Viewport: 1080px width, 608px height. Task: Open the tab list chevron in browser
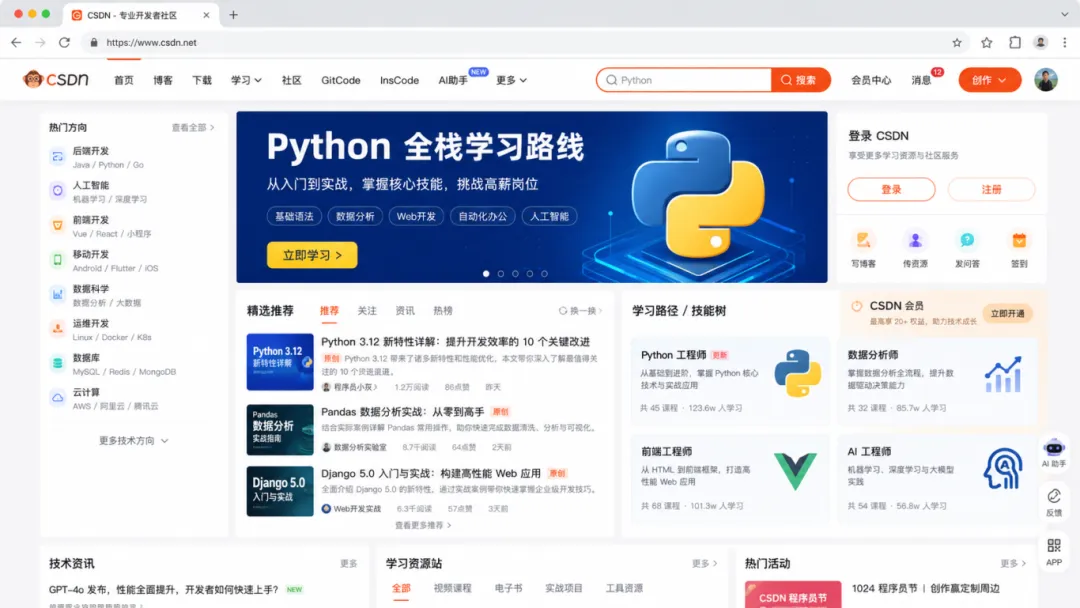click(1064, 14)
